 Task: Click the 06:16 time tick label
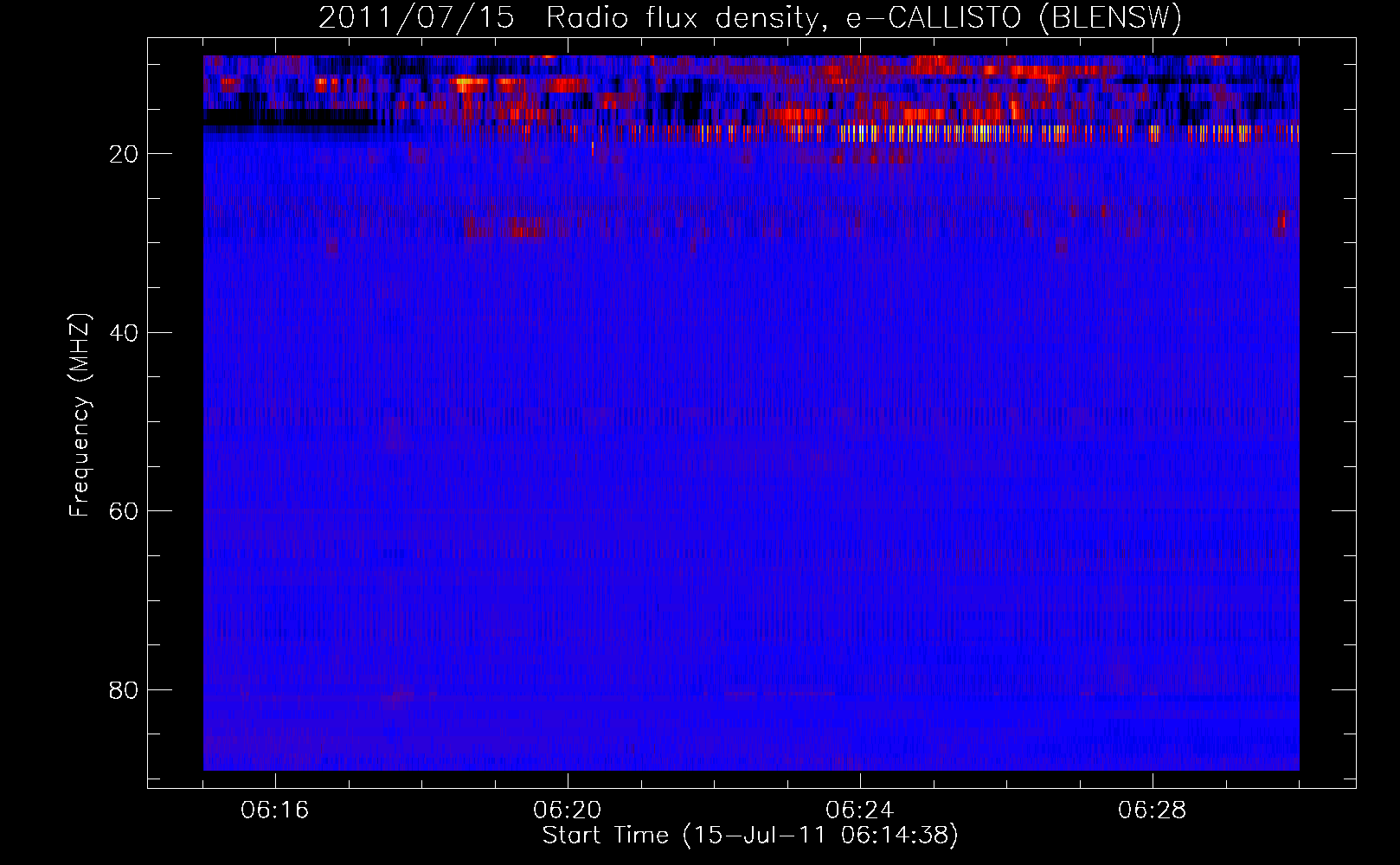pos(275,811)
